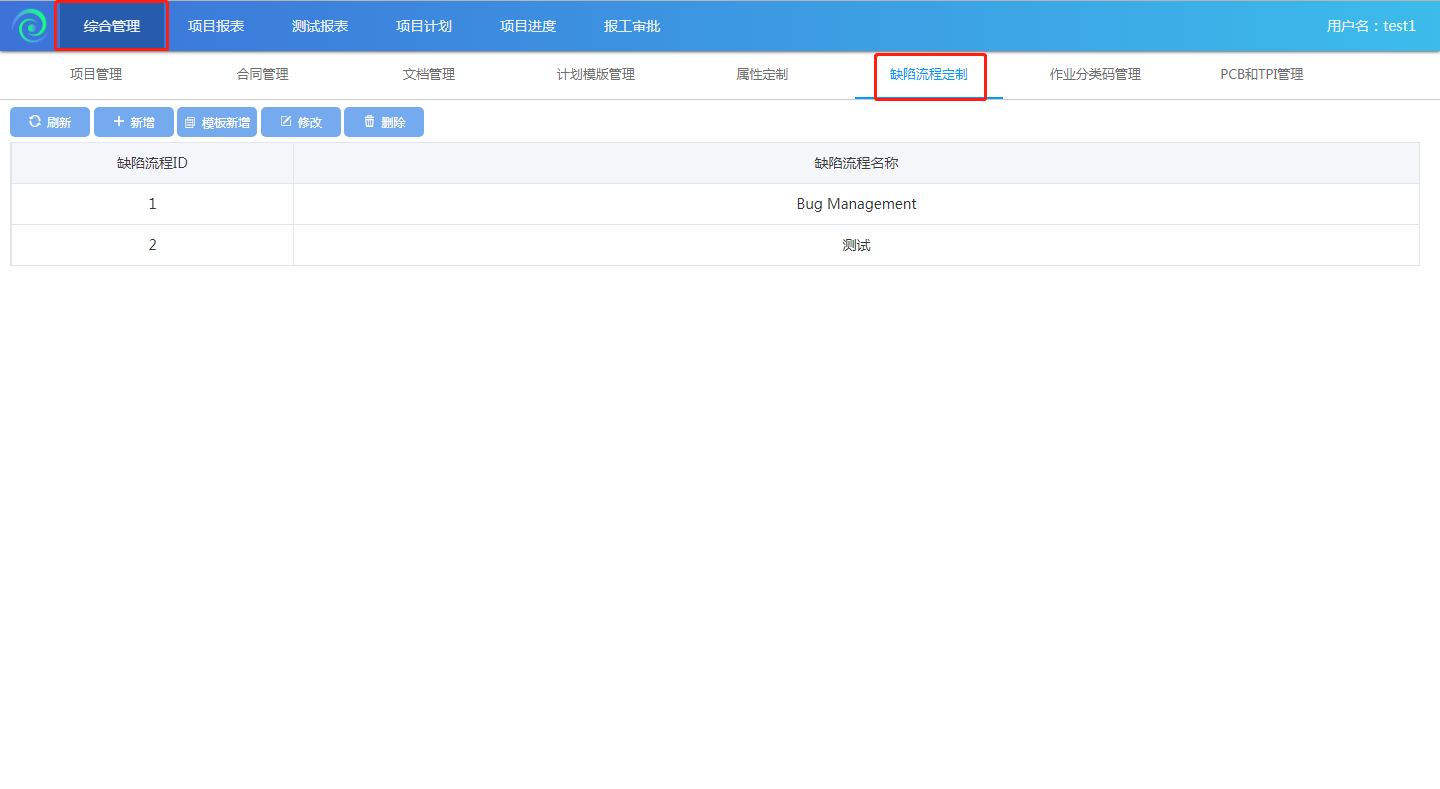Viewport: 1440px width, 789px height.
Task: Open the PCB和TPI管理 tab
Action: pos(1261,75)
